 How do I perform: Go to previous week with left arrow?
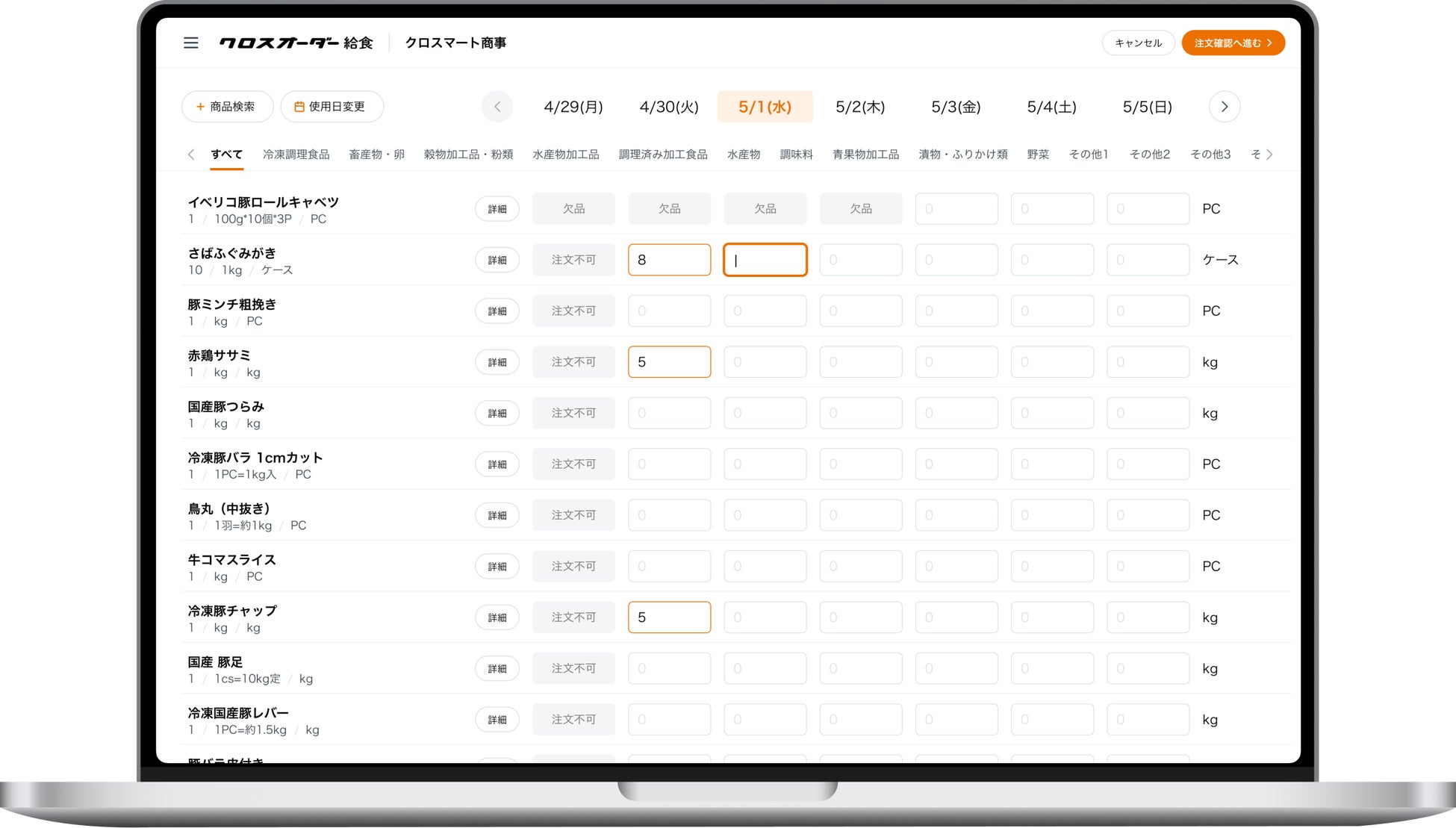click(497, 107)
